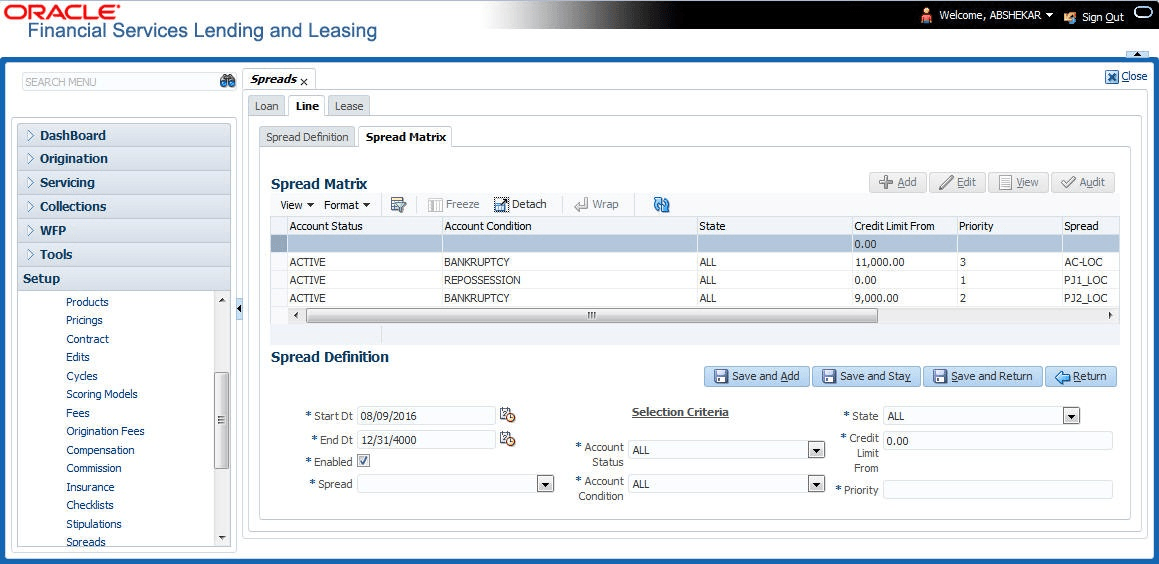Open Products in the Setup menu
1159x564 pixels.
tap(87, 302)
